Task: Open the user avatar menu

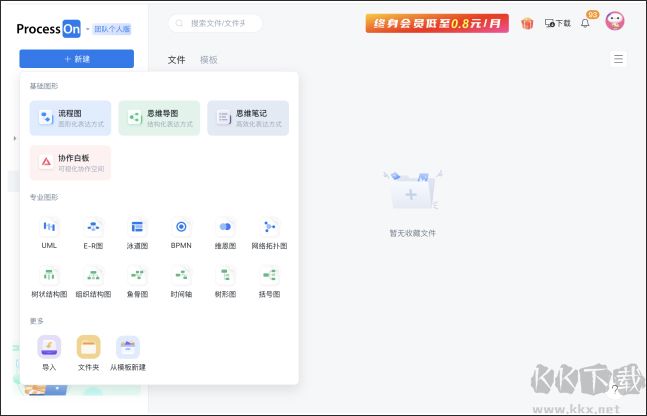Action: pos(615,21)
